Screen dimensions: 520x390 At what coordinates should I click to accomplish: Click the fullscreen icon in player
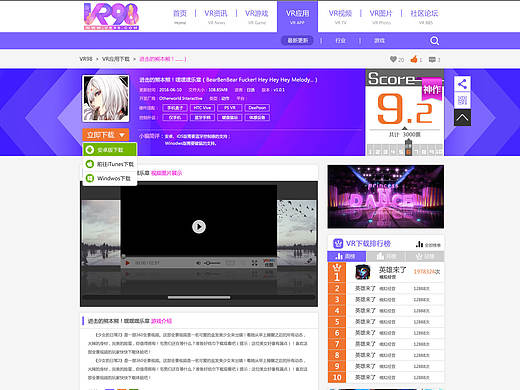tap(254, 263)
